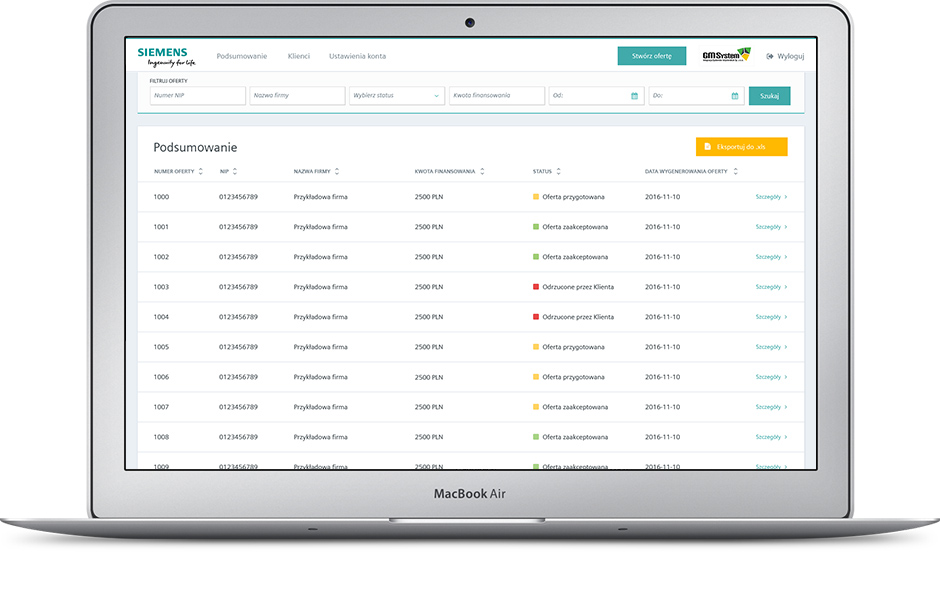
Task: Expand the Wybierz status dropdown
Action: coord(396,96)
